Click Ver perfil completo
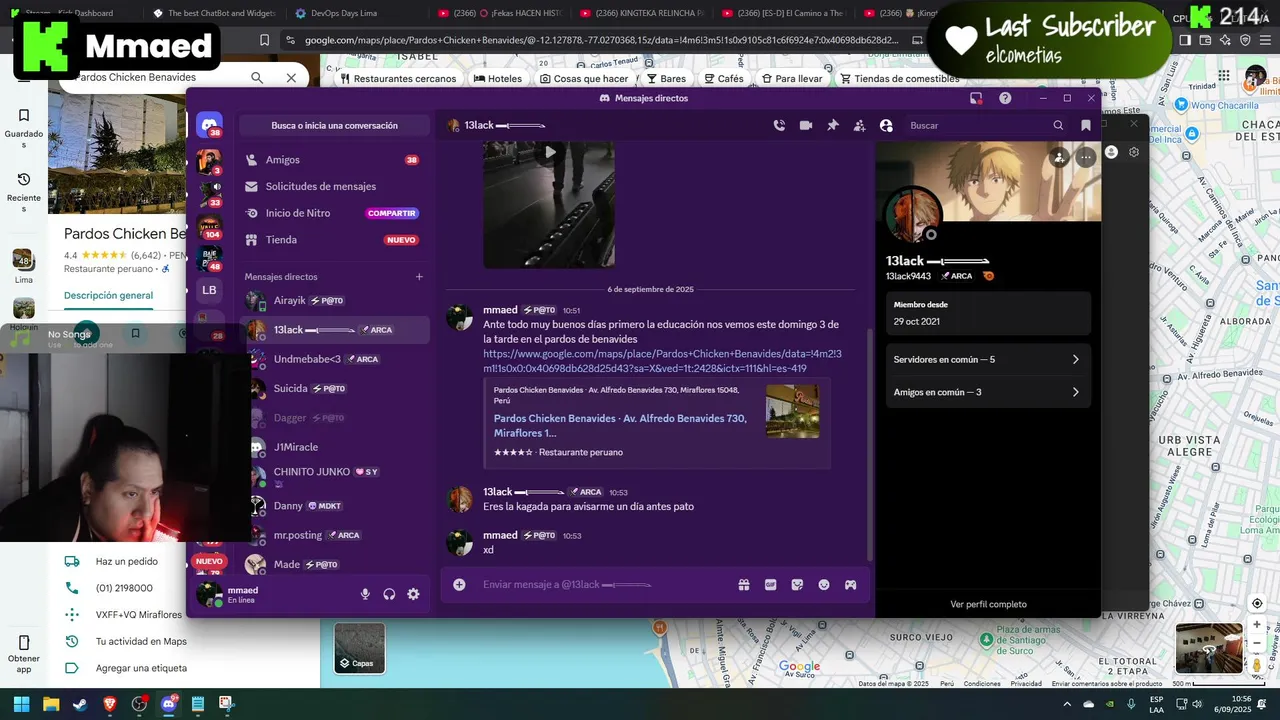Screen dimensions: 1280x720 (988, 604)
